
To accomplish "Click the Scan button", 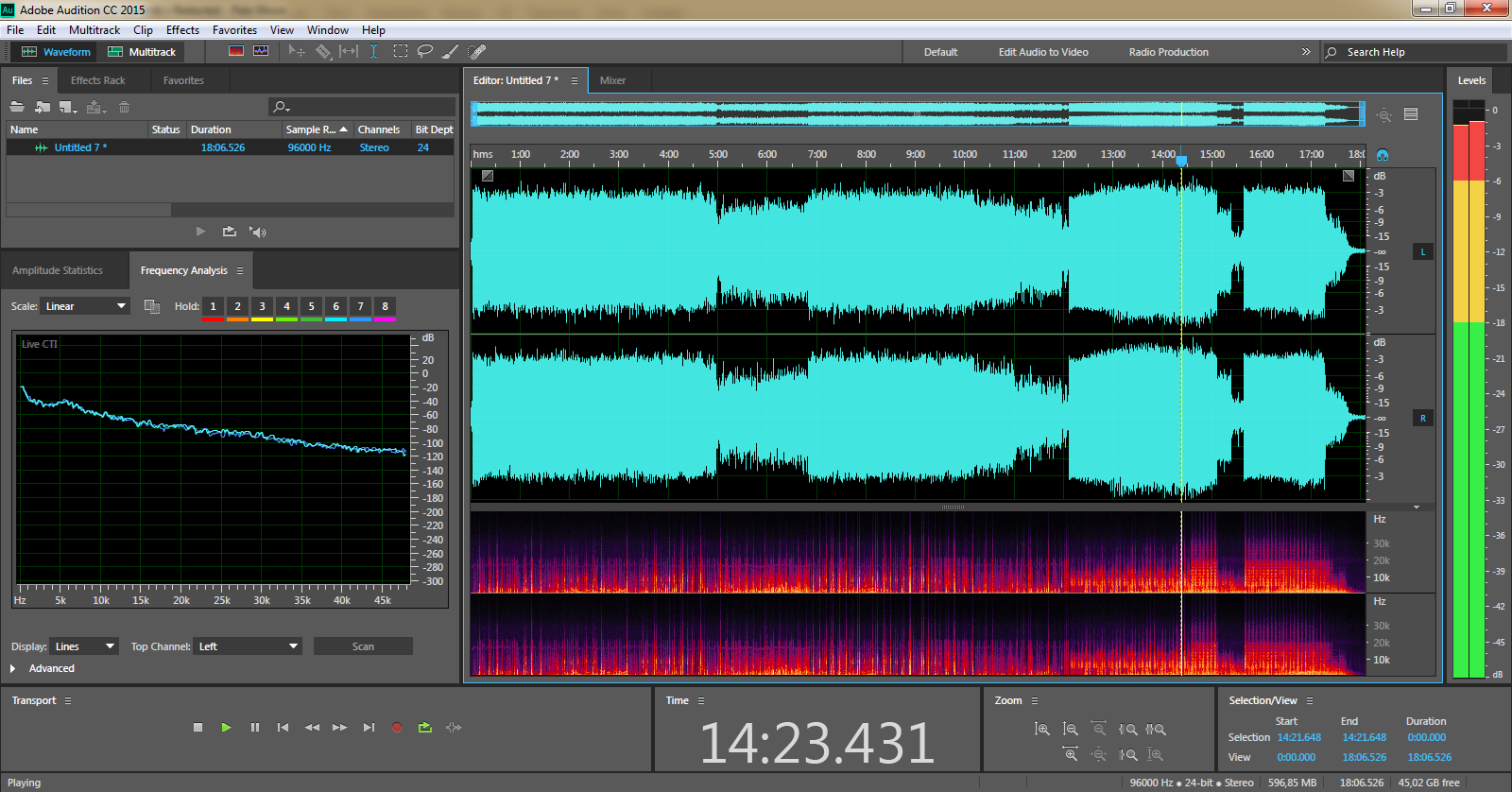I will tap(363, 646).
